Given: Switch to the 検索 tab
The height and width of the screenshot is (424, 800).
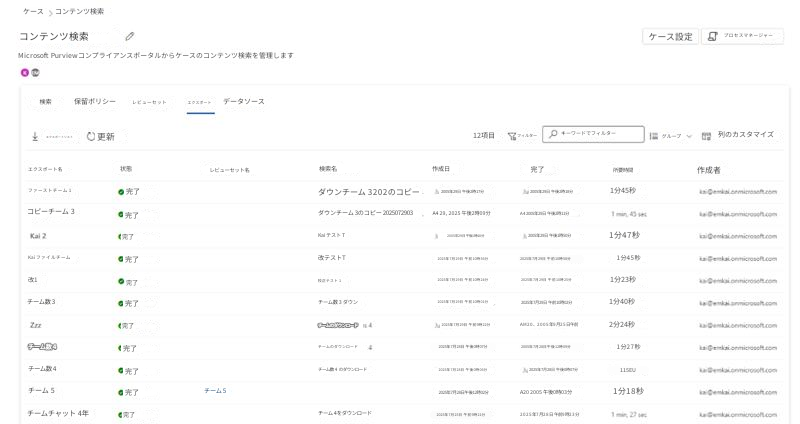Looking at the screenshot, I should pyautogui.click(x=45, y=102).
